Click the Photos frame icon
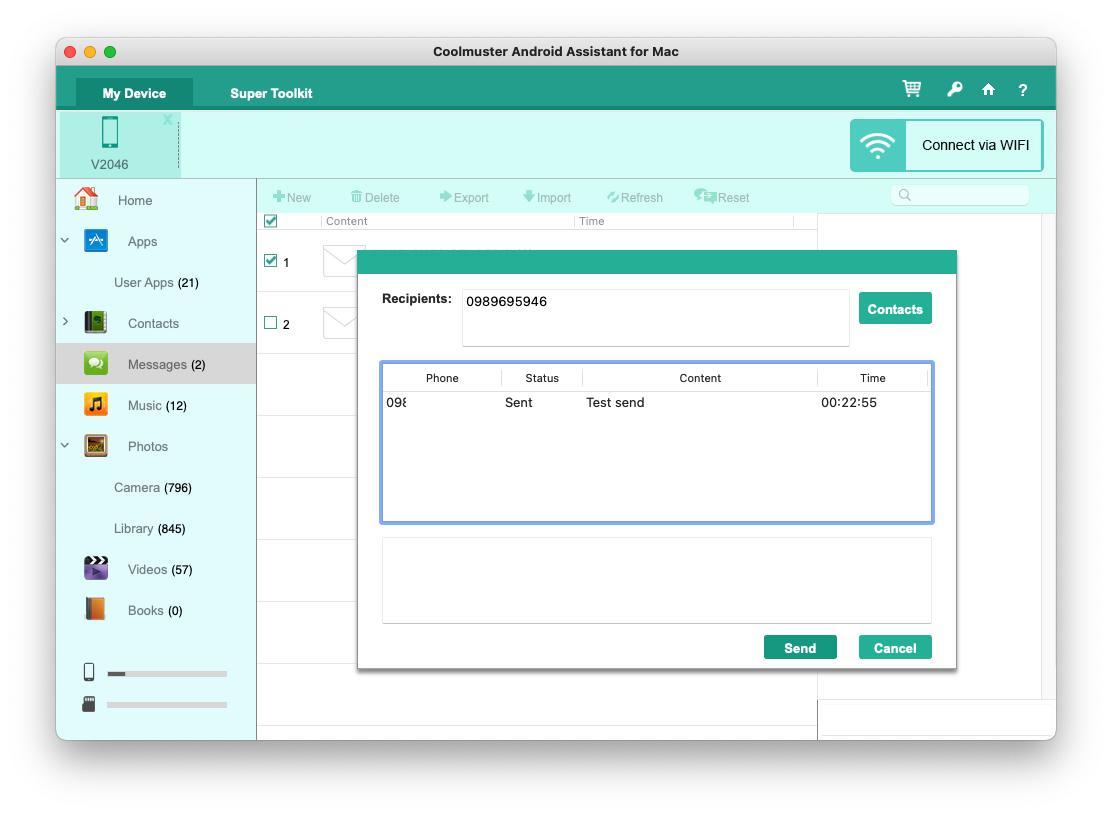The image size is (1112, 814). coord(96,446)
